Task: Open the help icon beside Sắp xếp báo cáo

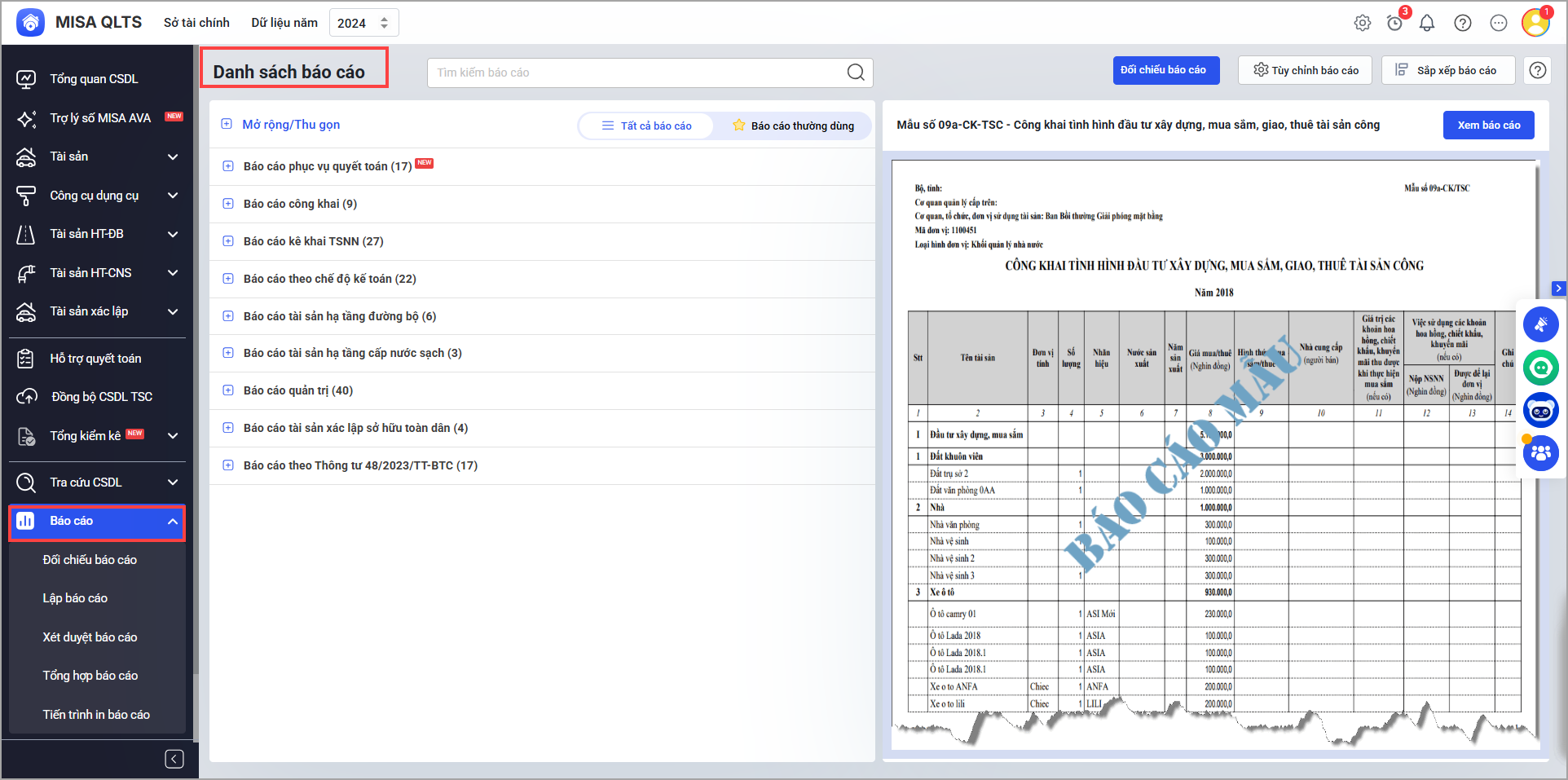Action: 1538,70
